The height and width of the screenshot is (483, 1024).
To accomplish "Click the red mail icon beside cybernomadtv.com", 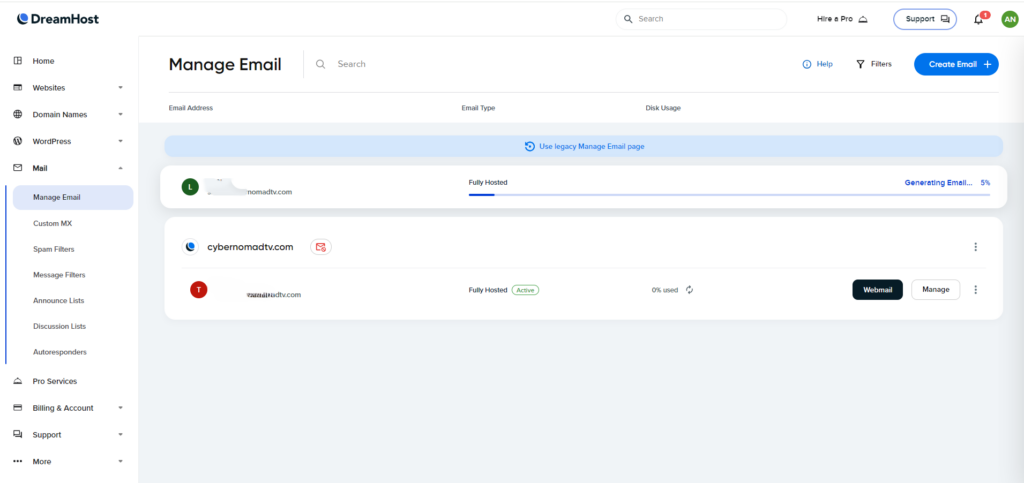I will pos(320,247).
